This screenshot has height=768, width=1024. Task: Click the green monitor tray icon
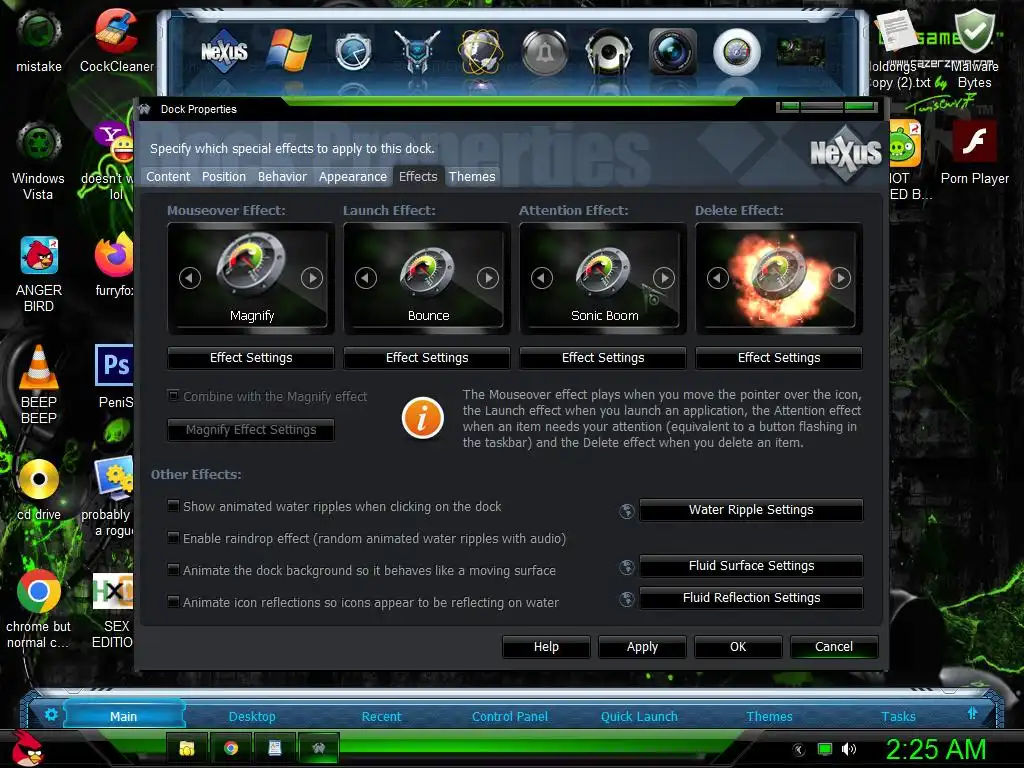click(x=825, y=749)
